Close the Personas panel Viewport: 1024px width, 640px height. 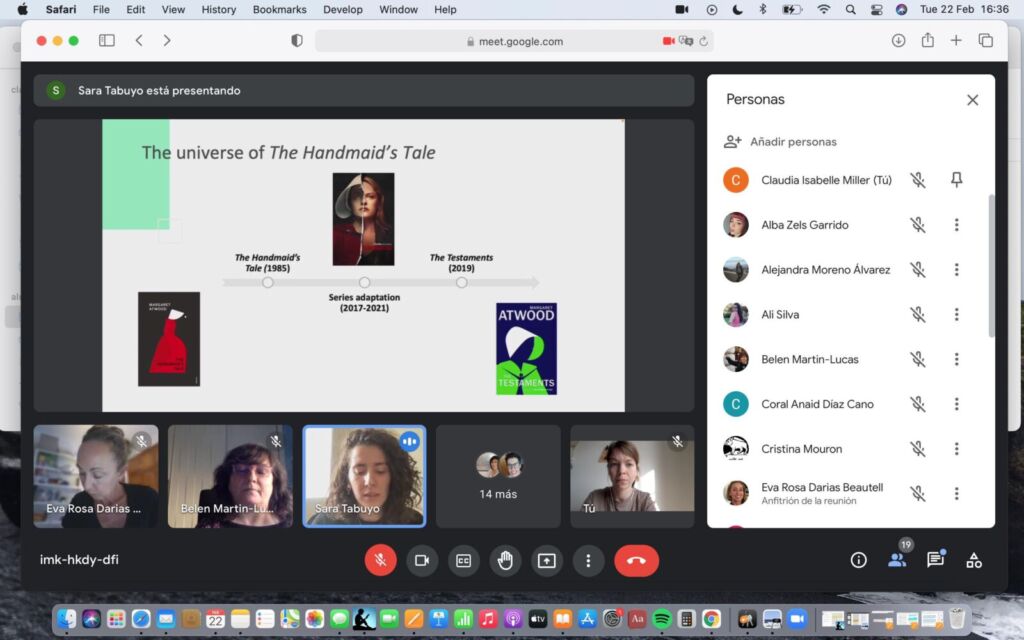coord(972,100)
